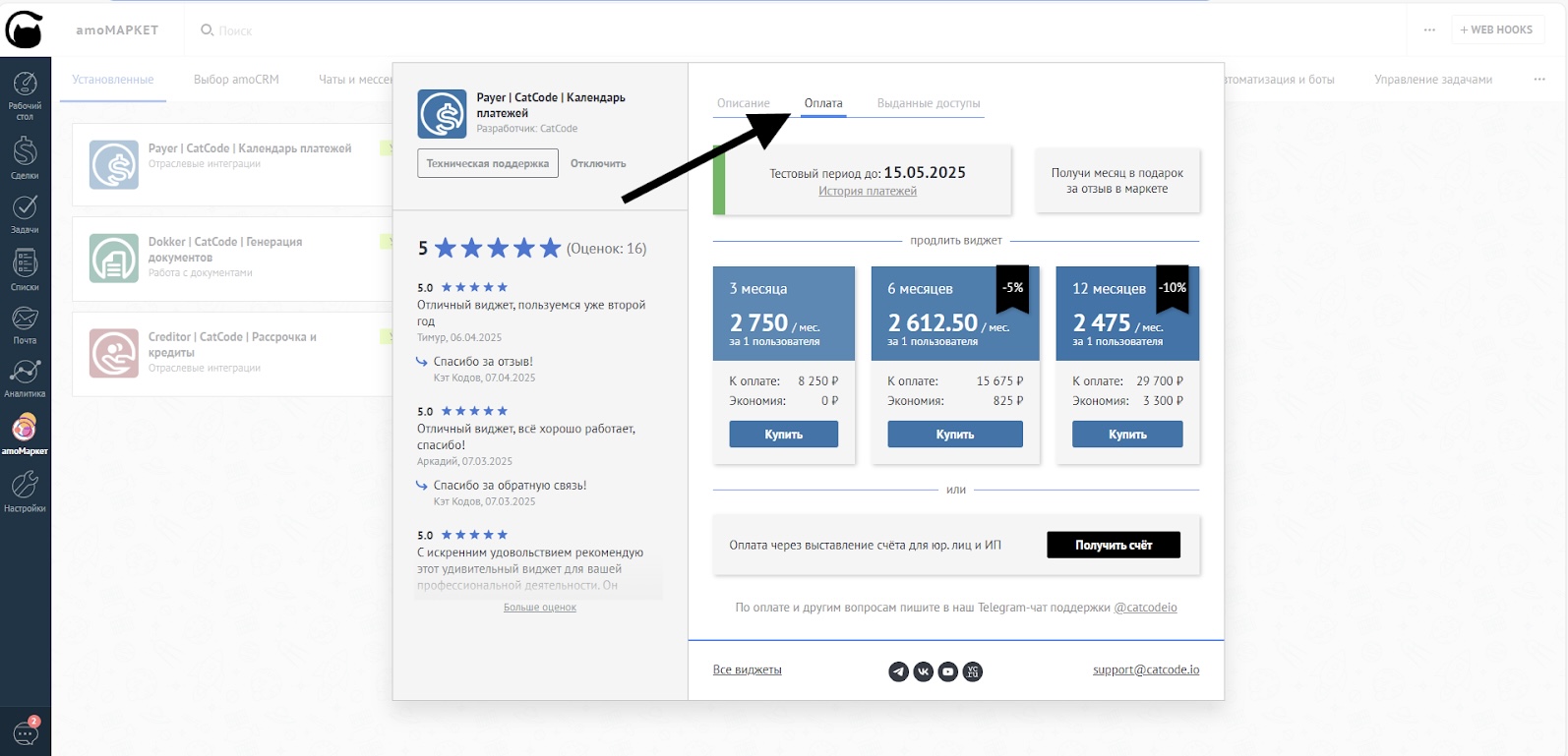Image resolution: width=1568 pixels, height=756 pixels.
Task: Click Тестовый период до 15.05.2025 text
Action: (868, 173)
